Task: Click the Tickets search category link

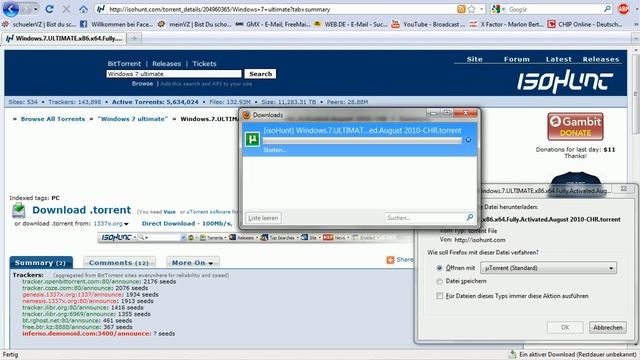Action: (x=204, y=64)
